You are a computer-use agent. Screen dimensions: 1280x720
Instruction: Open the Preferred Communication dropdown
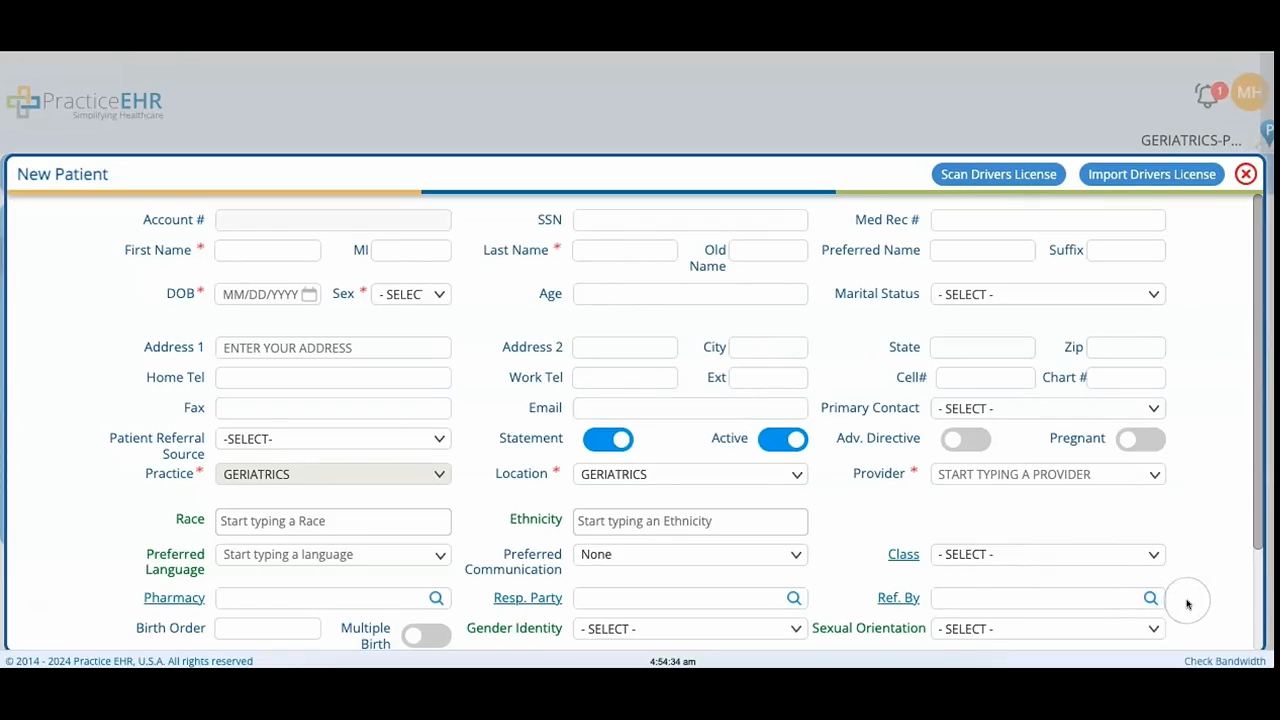[x=690, y=555]
